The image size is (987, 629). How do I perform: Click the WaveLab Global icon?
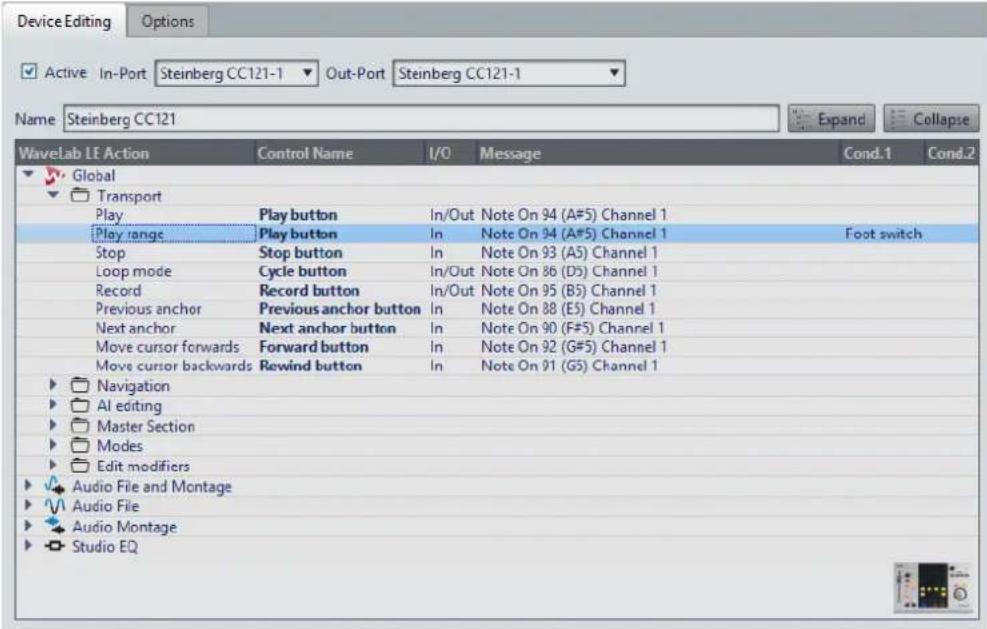pyautogui.click(x=54, y=175)
